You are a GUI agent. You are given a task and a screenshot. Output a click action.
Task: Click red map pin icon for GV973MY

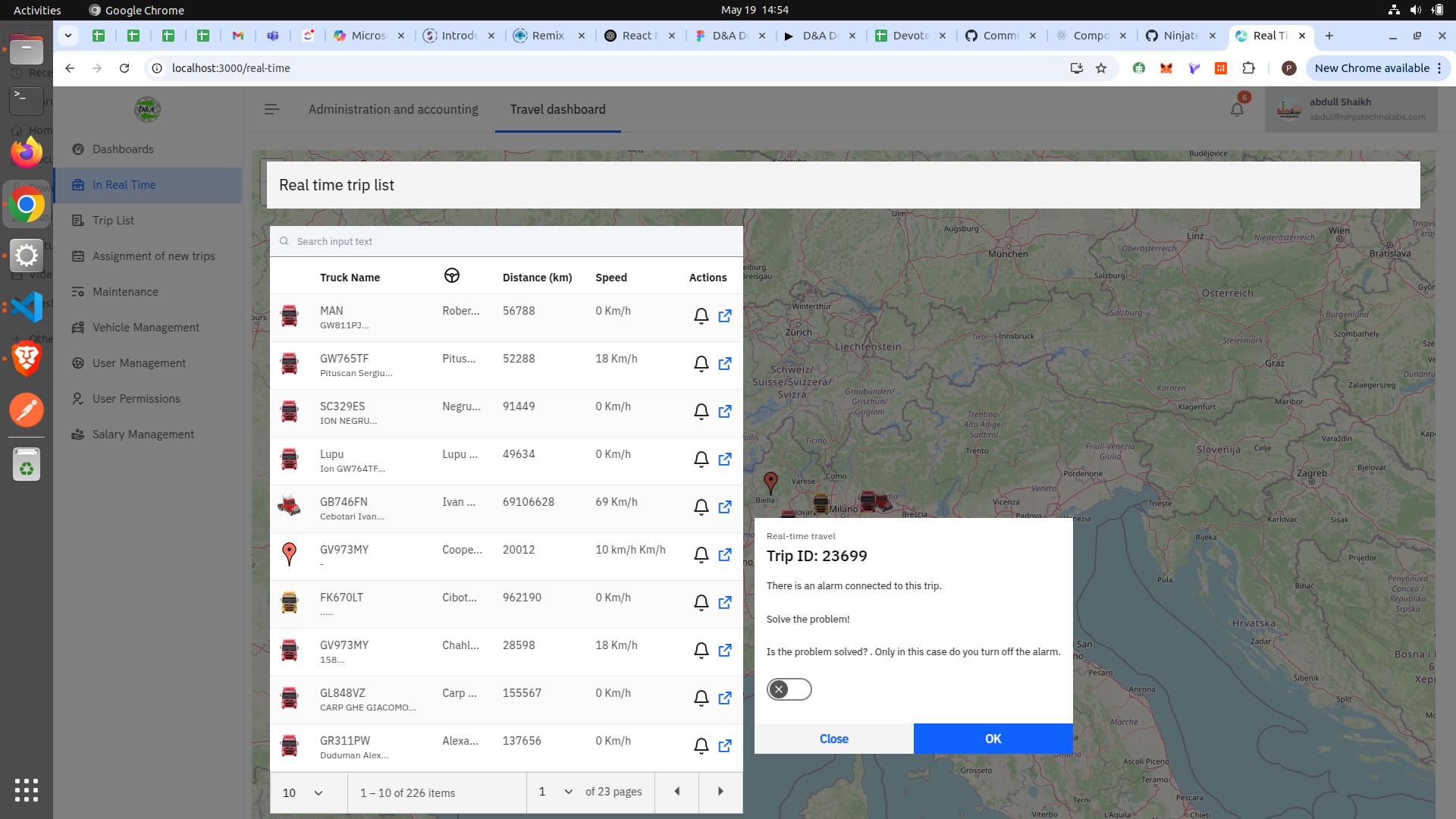coord(289,554)
